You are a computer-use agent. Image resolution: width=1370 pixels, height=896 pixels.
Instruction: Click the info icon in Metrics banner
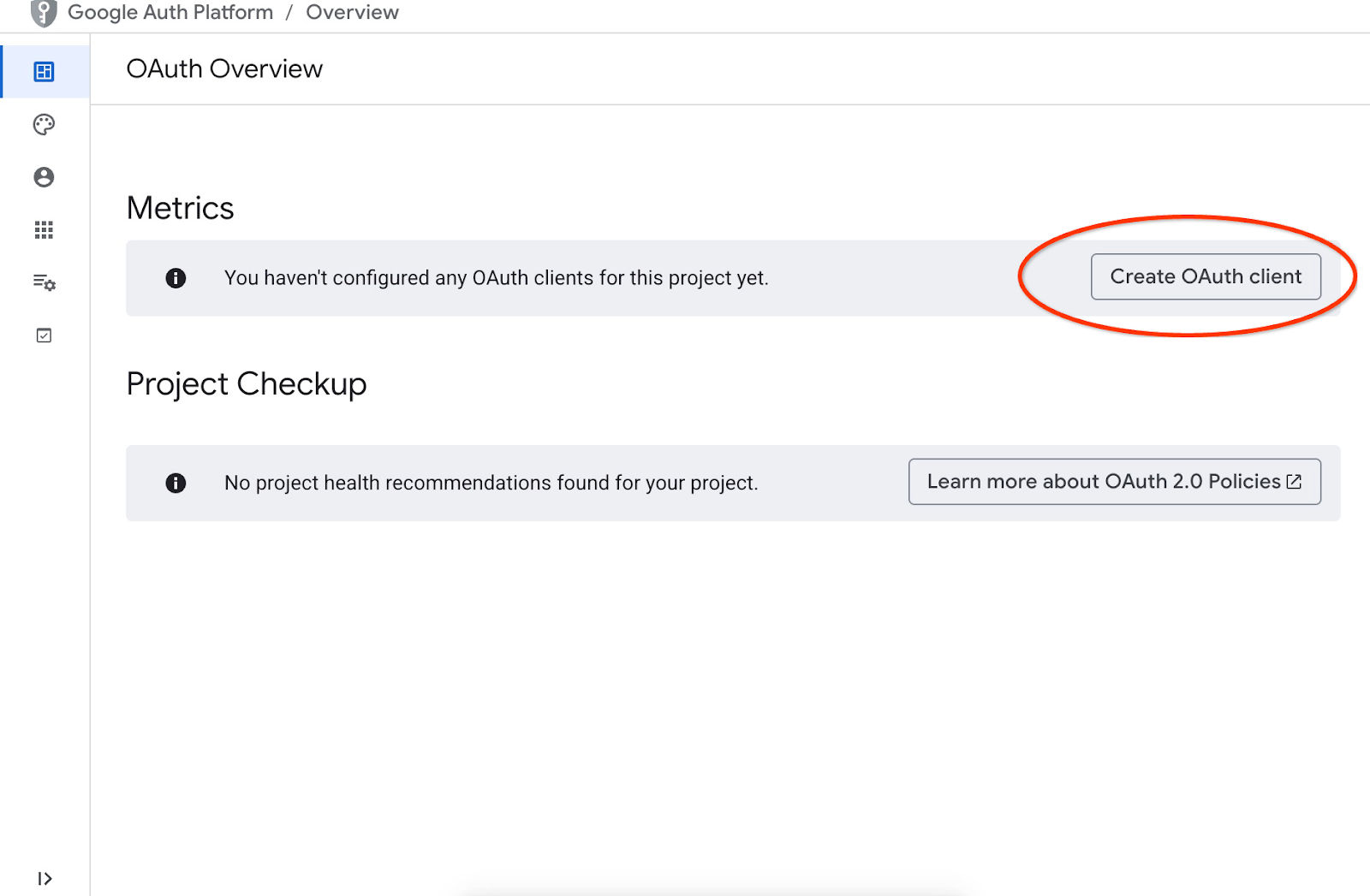[x=176, y=278]
